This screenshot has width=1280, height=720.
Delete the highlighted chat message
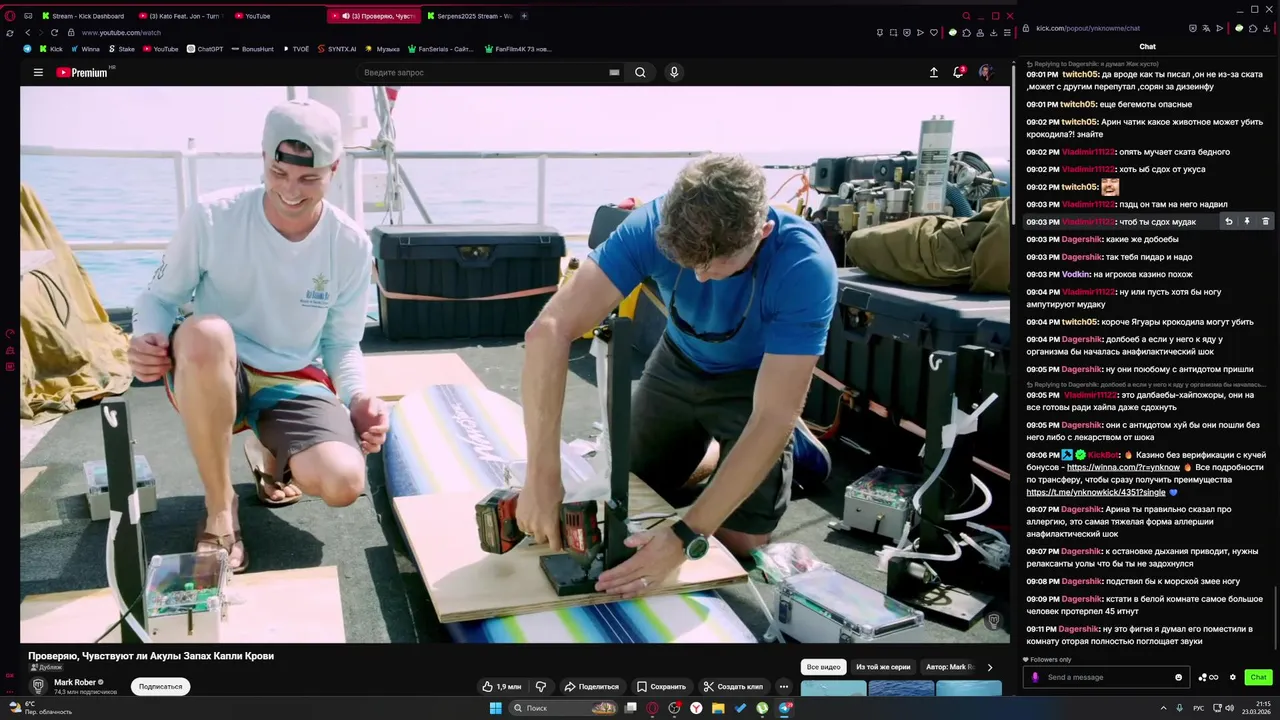pos(1265,222)
